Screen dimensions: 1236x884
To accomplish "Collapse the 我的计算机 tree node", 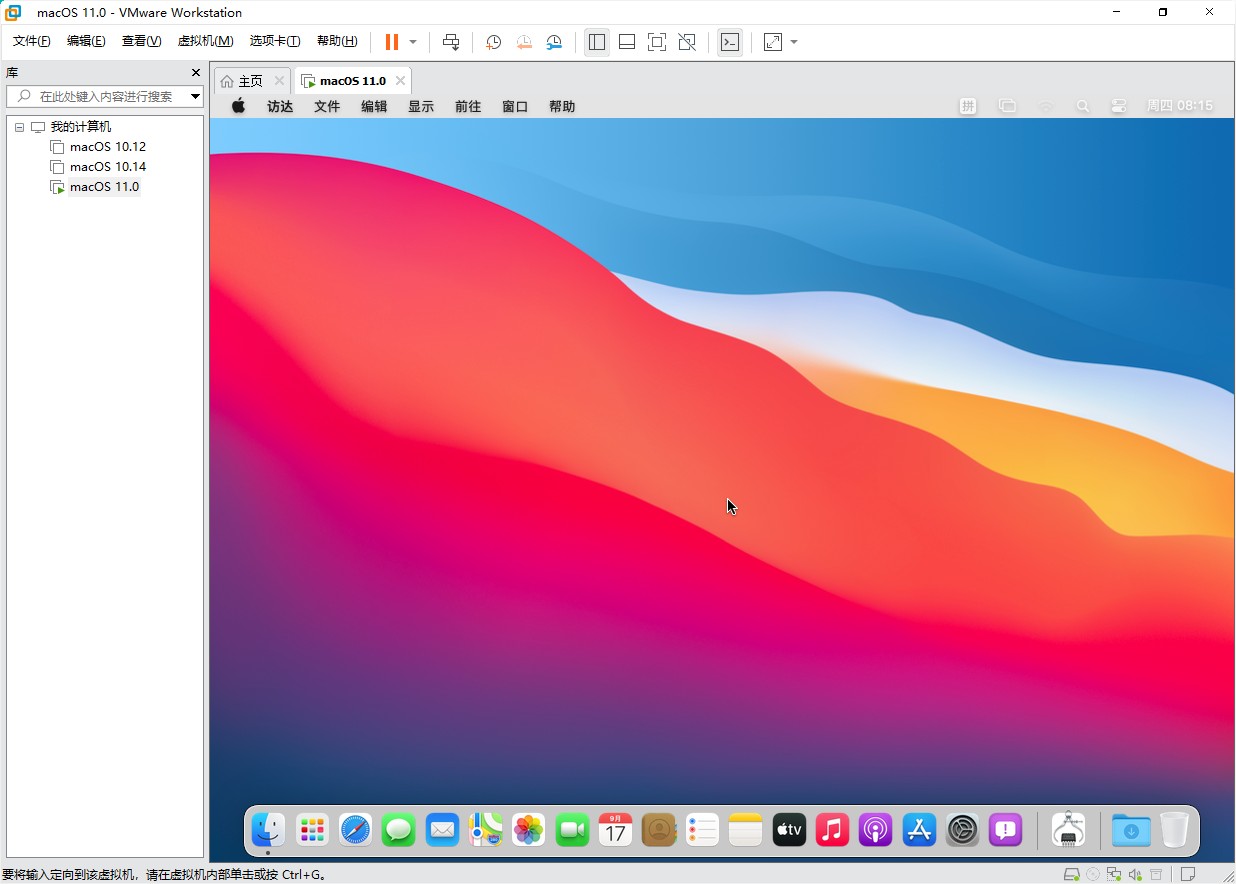I will click(x=18, y=126).
